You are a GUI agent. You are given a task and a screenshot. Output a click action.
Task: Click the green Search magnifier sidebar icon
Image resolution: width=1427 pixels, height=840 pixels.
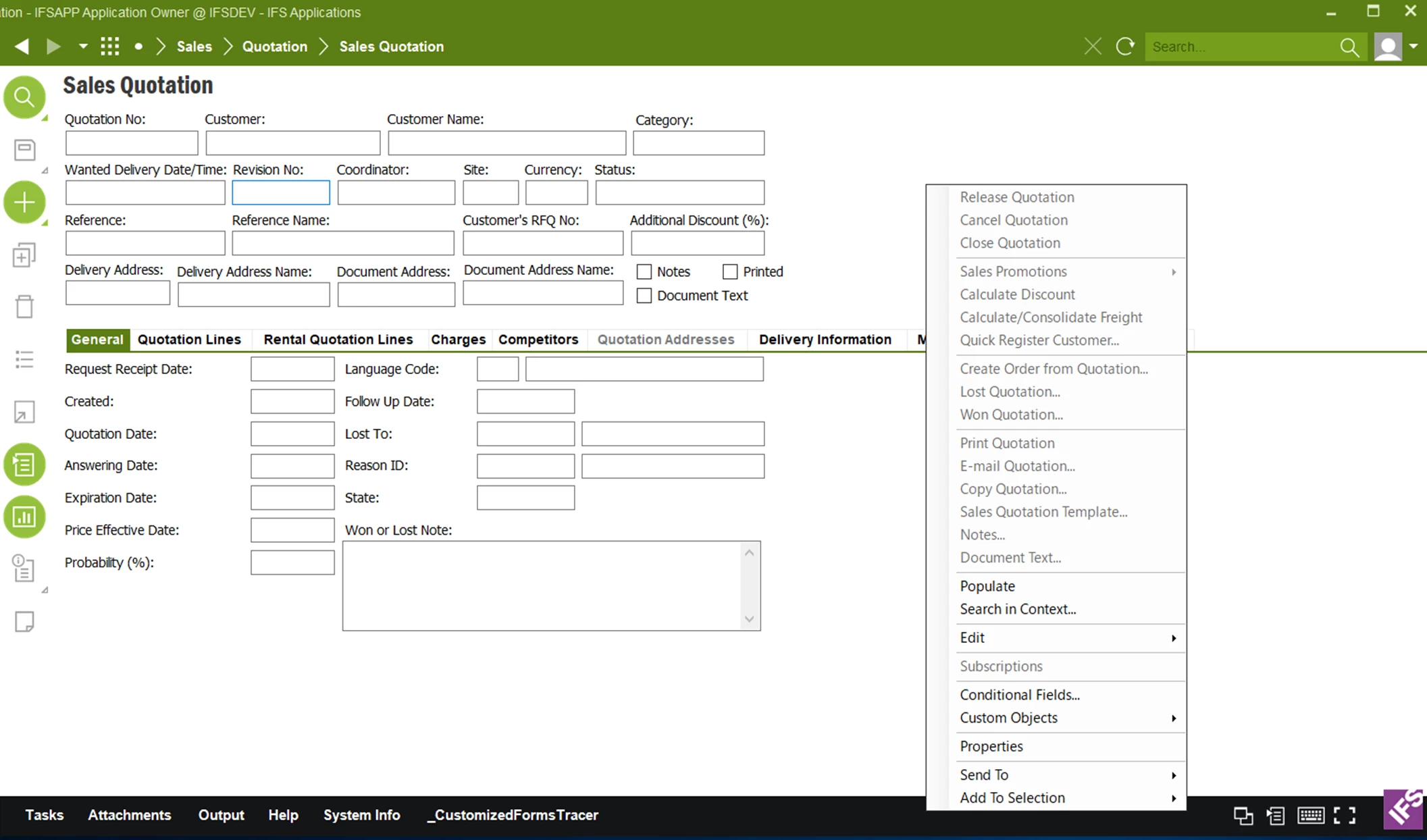pyautogui.click(x=24, y=97)
